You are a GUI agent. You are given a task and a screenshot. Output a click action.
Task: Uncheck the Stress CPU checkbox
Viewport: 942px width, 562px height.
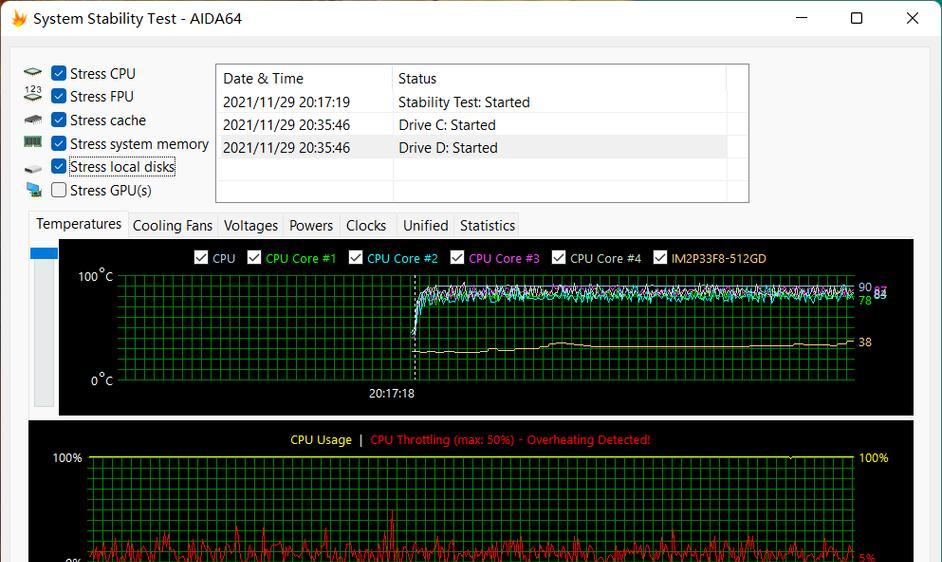click(x=59, y=73)
